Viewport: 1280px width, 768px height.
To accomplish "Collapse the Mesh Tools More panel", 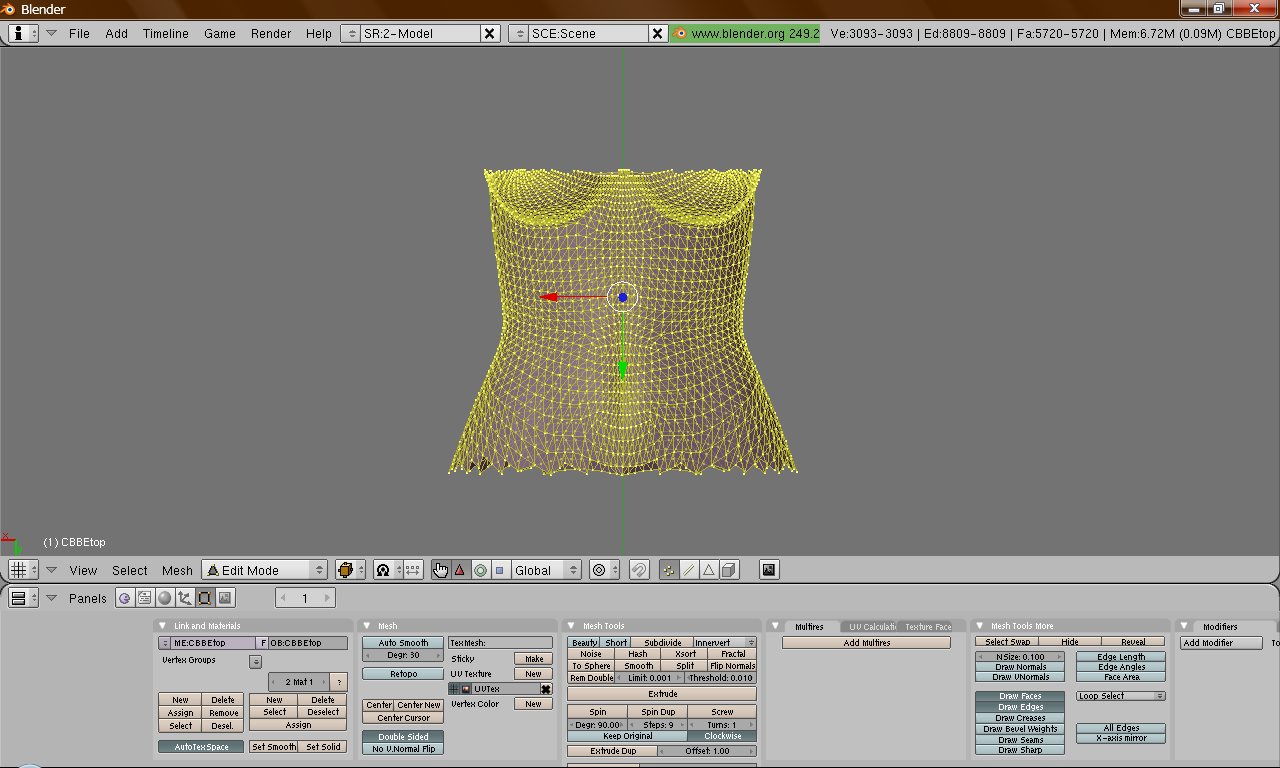I will click(980, 626).
